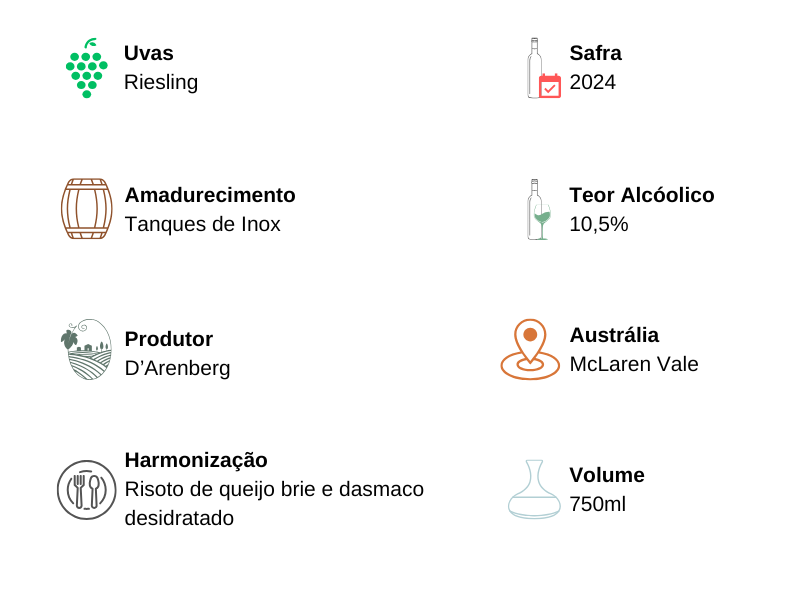Screen dimensions: 800x600
Task: Select the Teor Alcóolico heading
Action: 642,195
